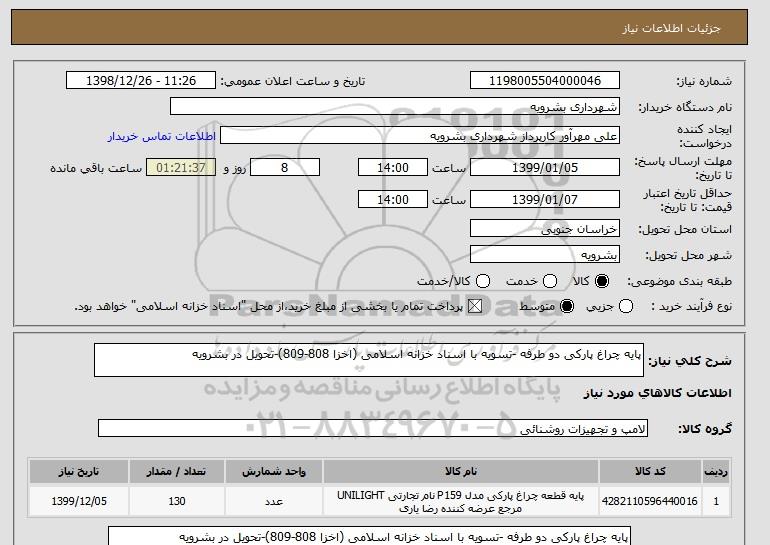770x545 pixels.
Task: Click the delivery city field بشرویه
Action: click(545, 254)
